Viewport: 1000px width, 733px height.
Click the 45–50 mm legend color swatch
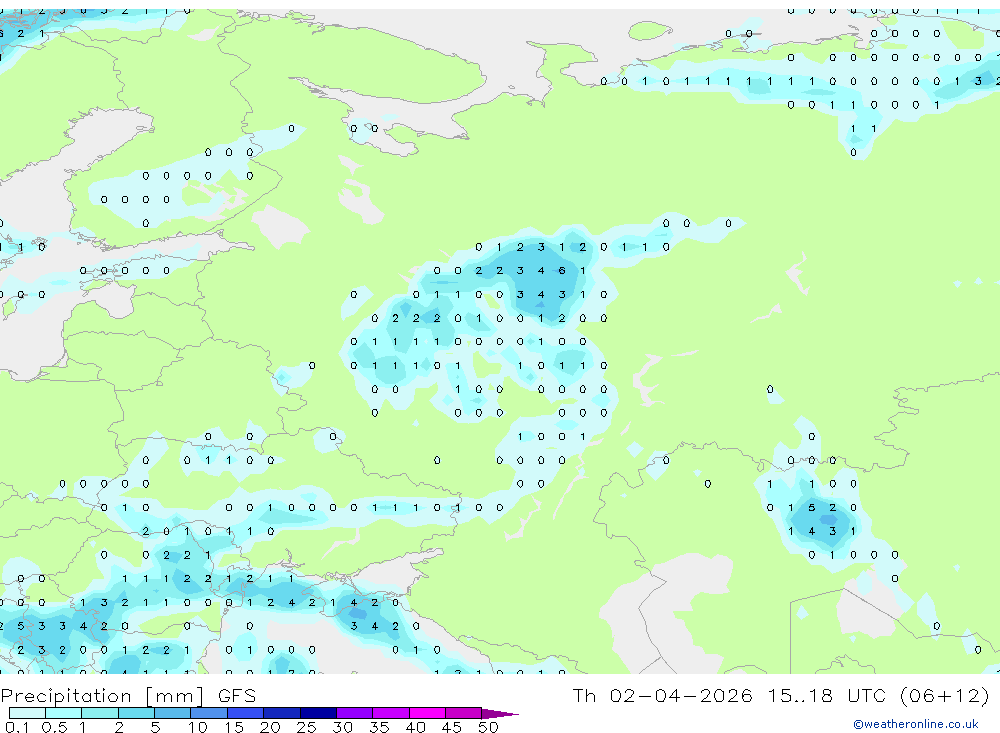463,713
